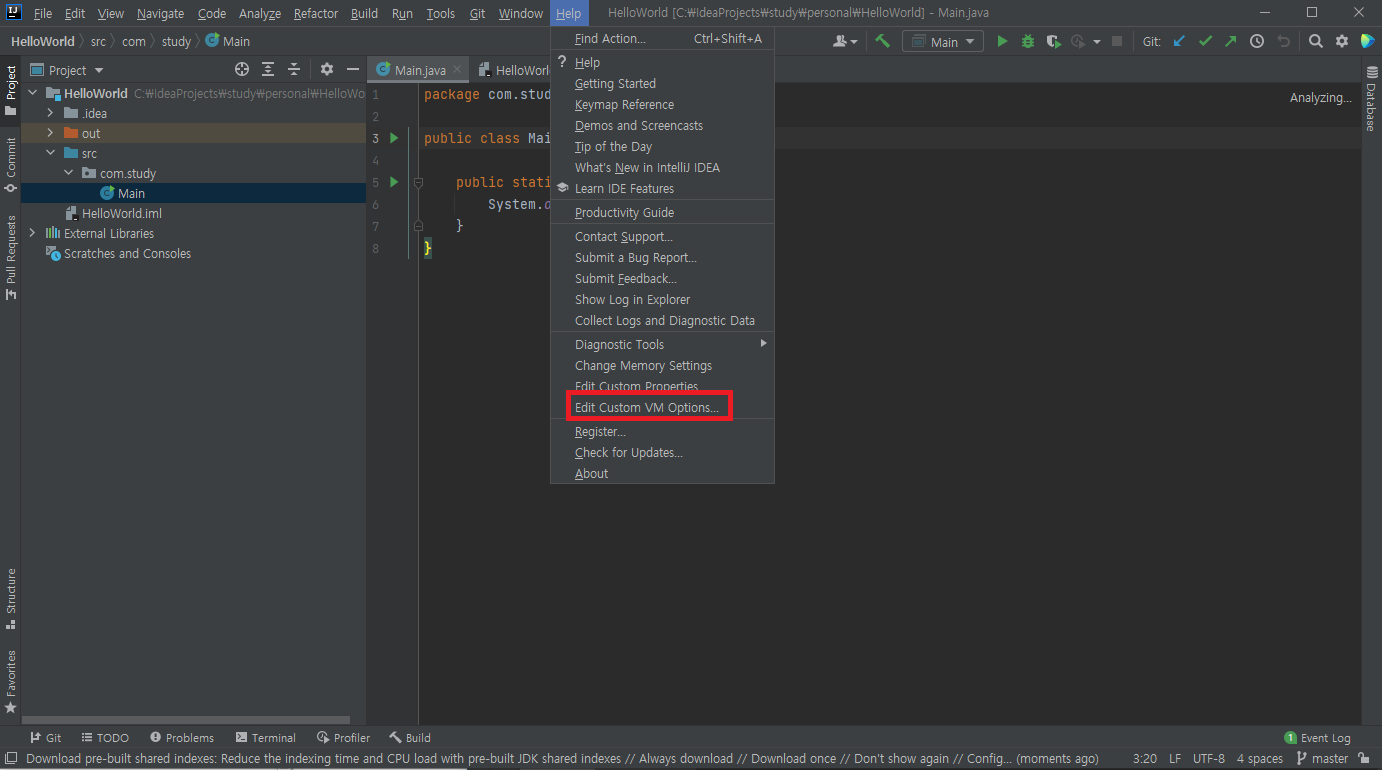Click the run gutter icon on line 3
This screenshot has width=1382, height=770.
[394, 138]
